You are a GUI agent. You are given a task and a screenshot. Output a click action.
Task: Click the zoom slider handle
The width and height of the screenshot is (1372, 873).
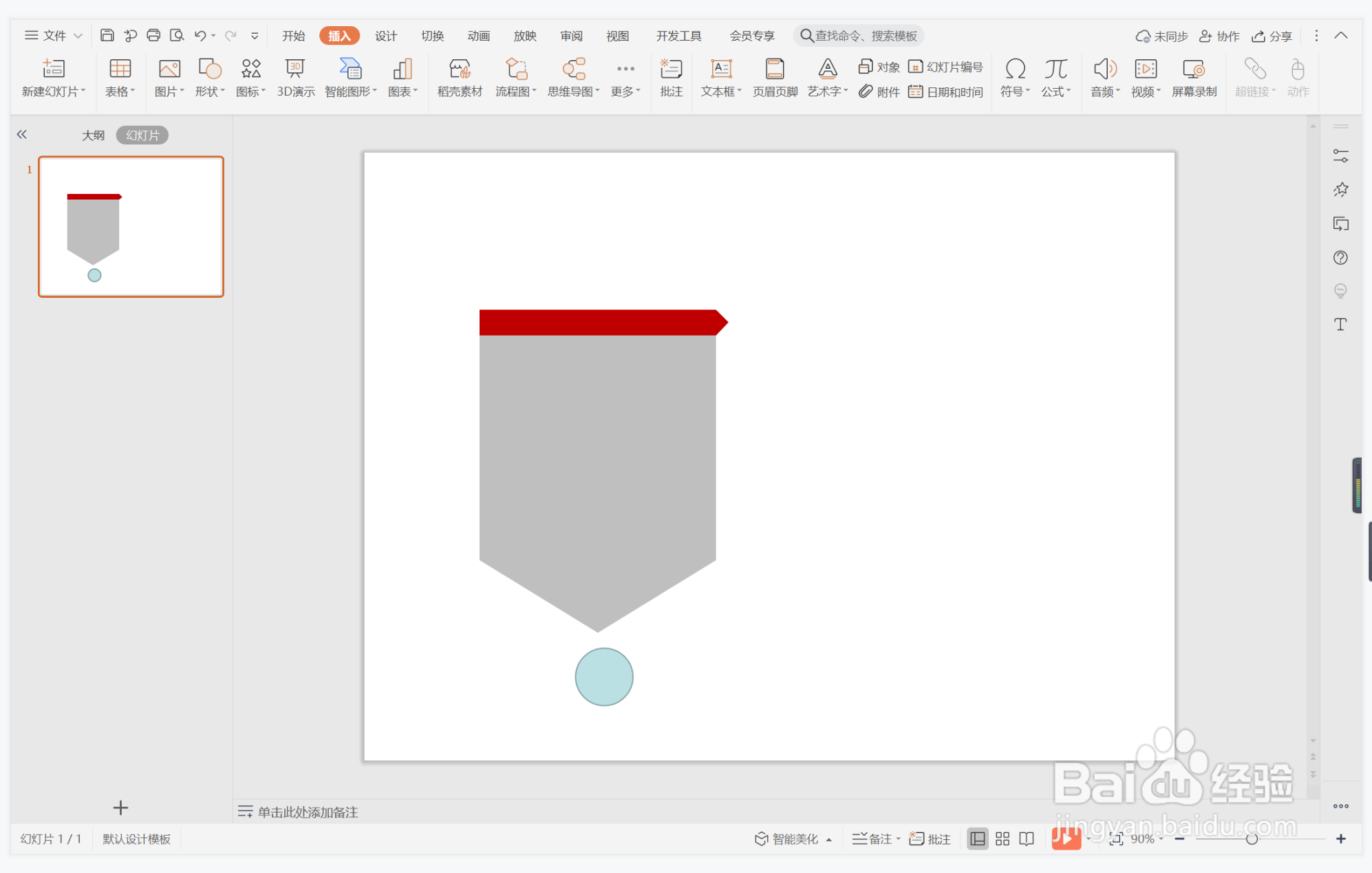tap(1252, 839)
